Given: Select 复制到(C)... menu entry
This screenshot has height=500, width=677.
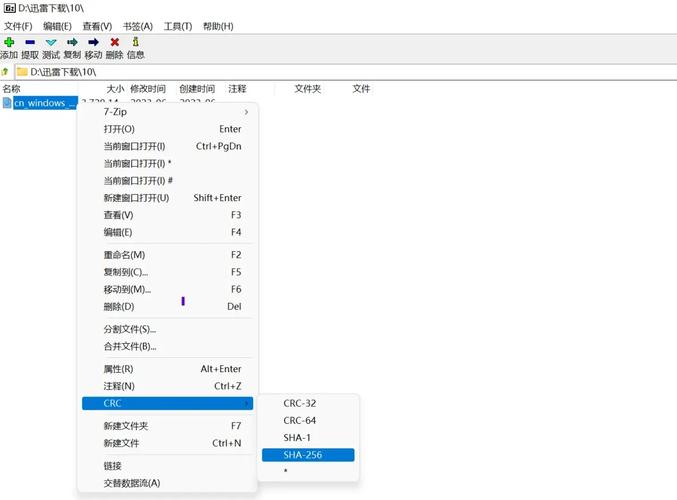Looking at the screenshot, I should [x=168, y=272].
